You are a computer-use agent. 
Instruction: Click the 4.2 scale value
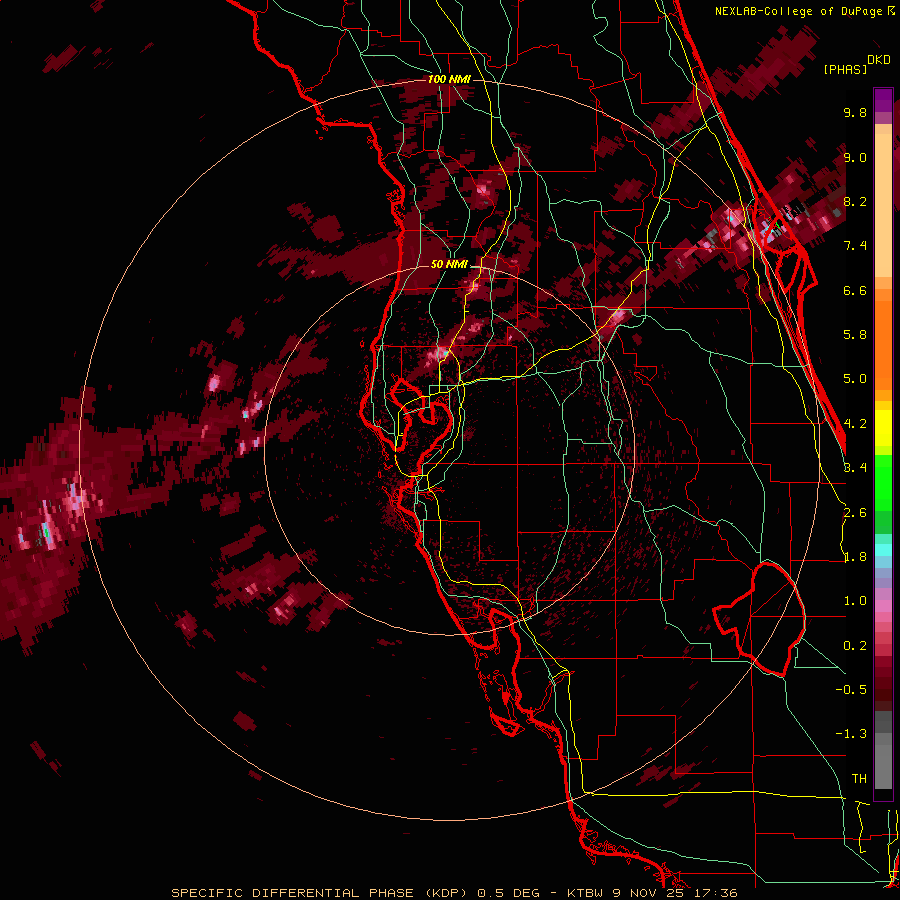tap(855, 424)
